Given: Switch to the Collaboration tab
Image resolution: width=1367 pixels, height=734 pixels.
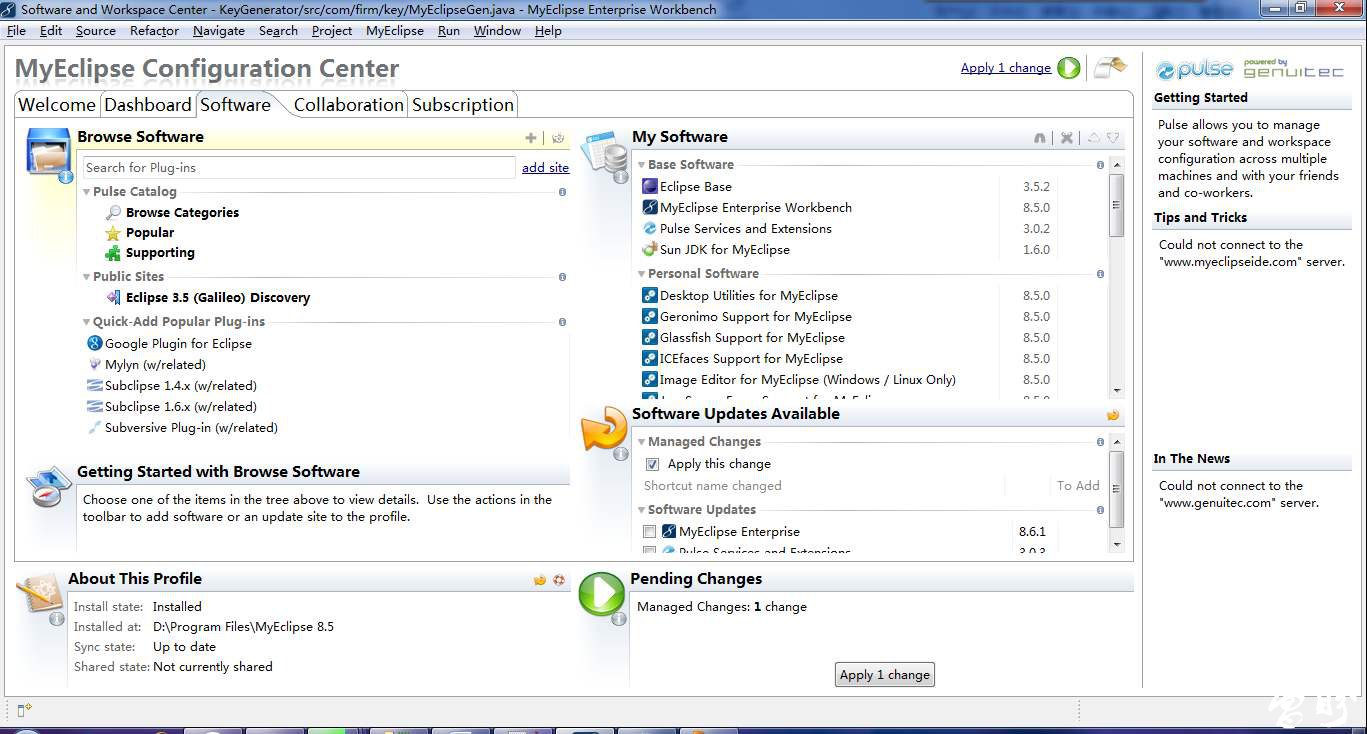Looking at the screenshot, I should (x=348, y=105).
